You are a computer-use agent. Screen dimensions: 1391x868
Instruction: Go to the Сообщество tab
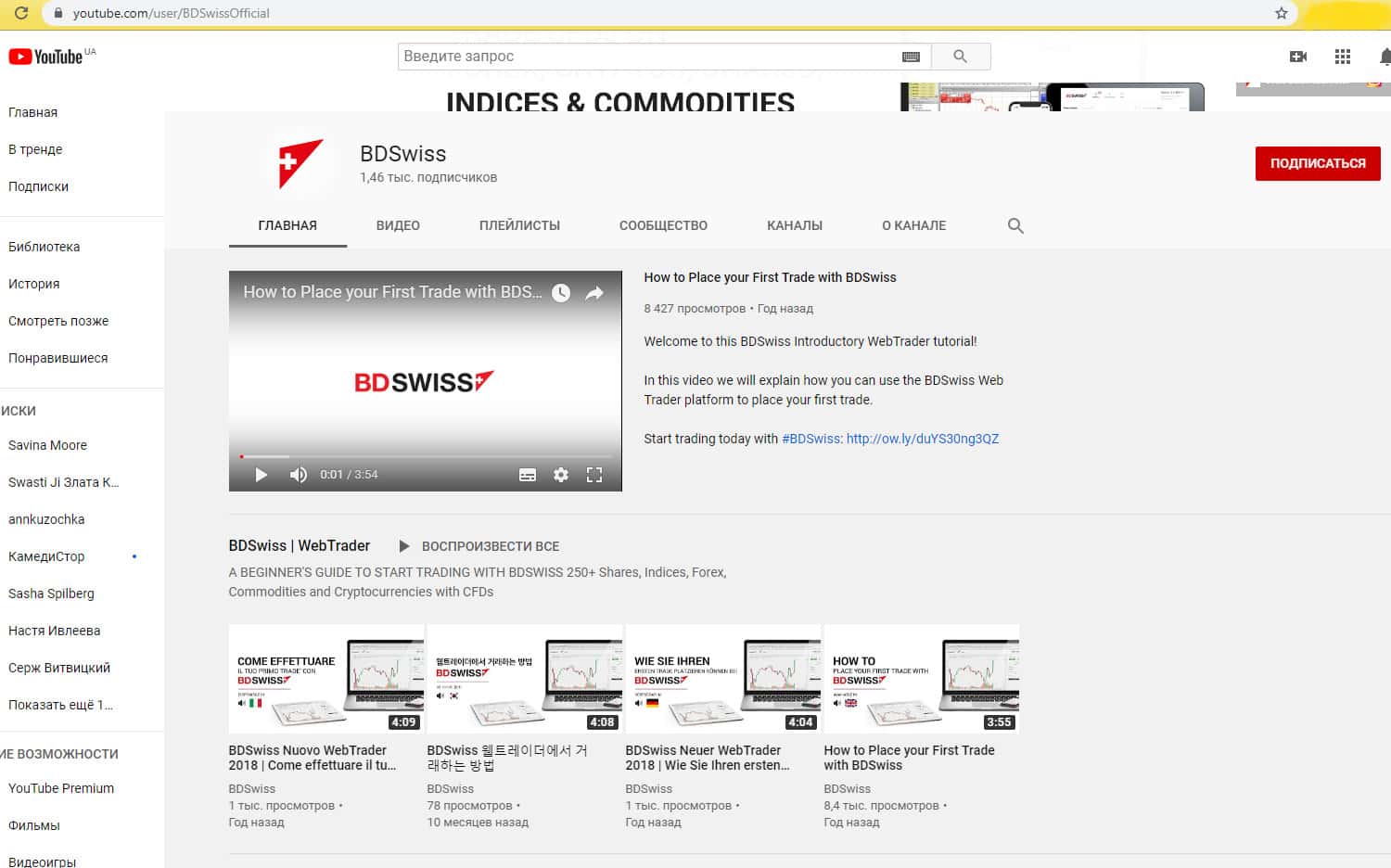coord(663,225)
